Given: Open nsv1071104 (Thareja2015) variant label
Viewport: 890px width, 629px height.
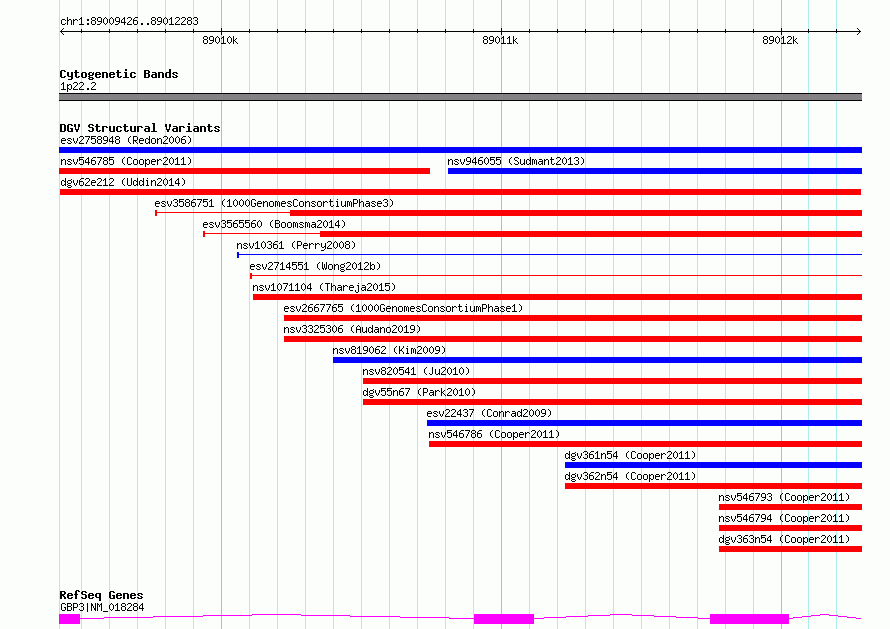Looking at the screenshot, I should [x=324, y=287].
